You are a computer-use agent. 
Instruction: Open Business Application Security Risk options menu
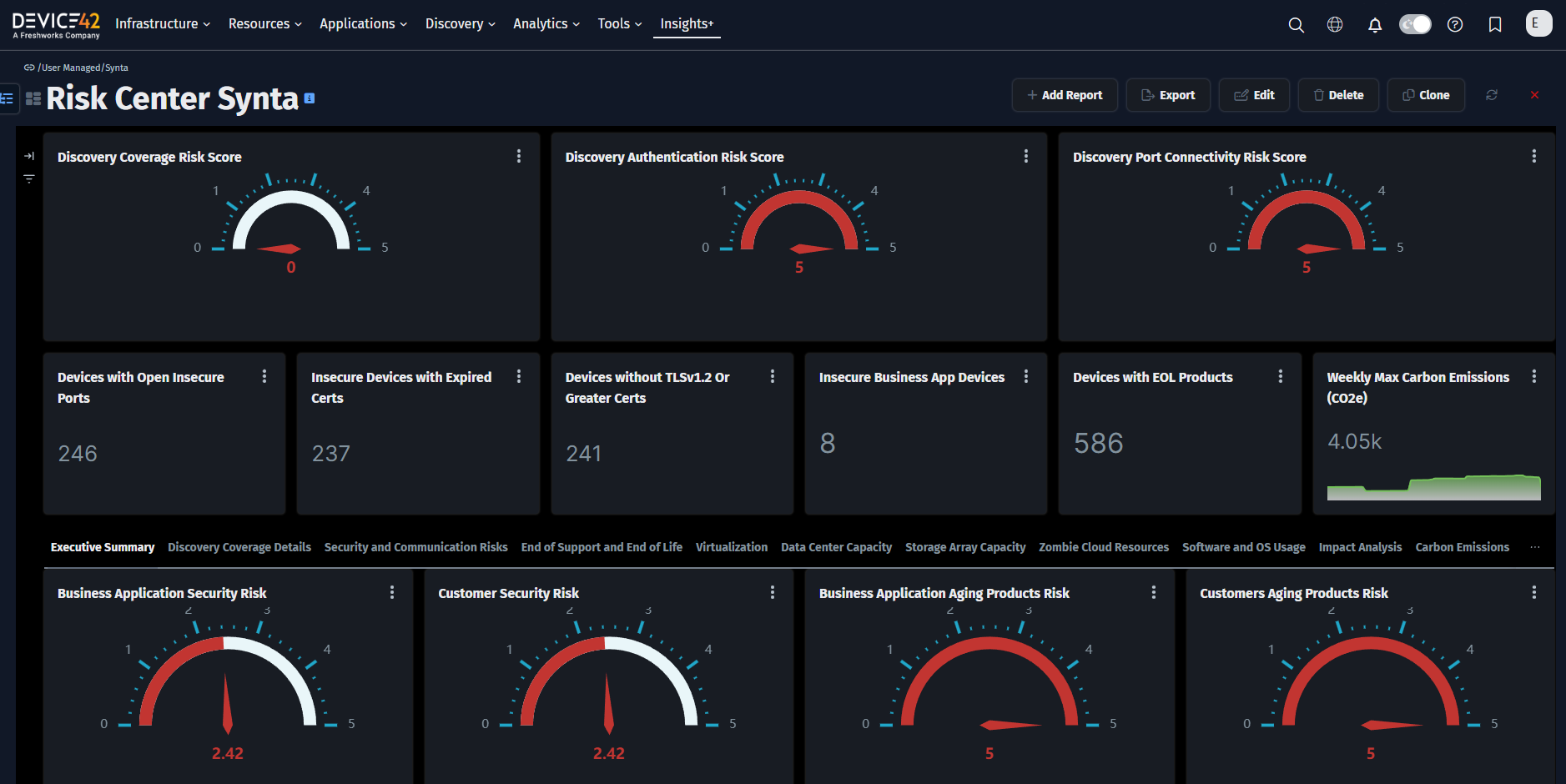coord(392,592)
